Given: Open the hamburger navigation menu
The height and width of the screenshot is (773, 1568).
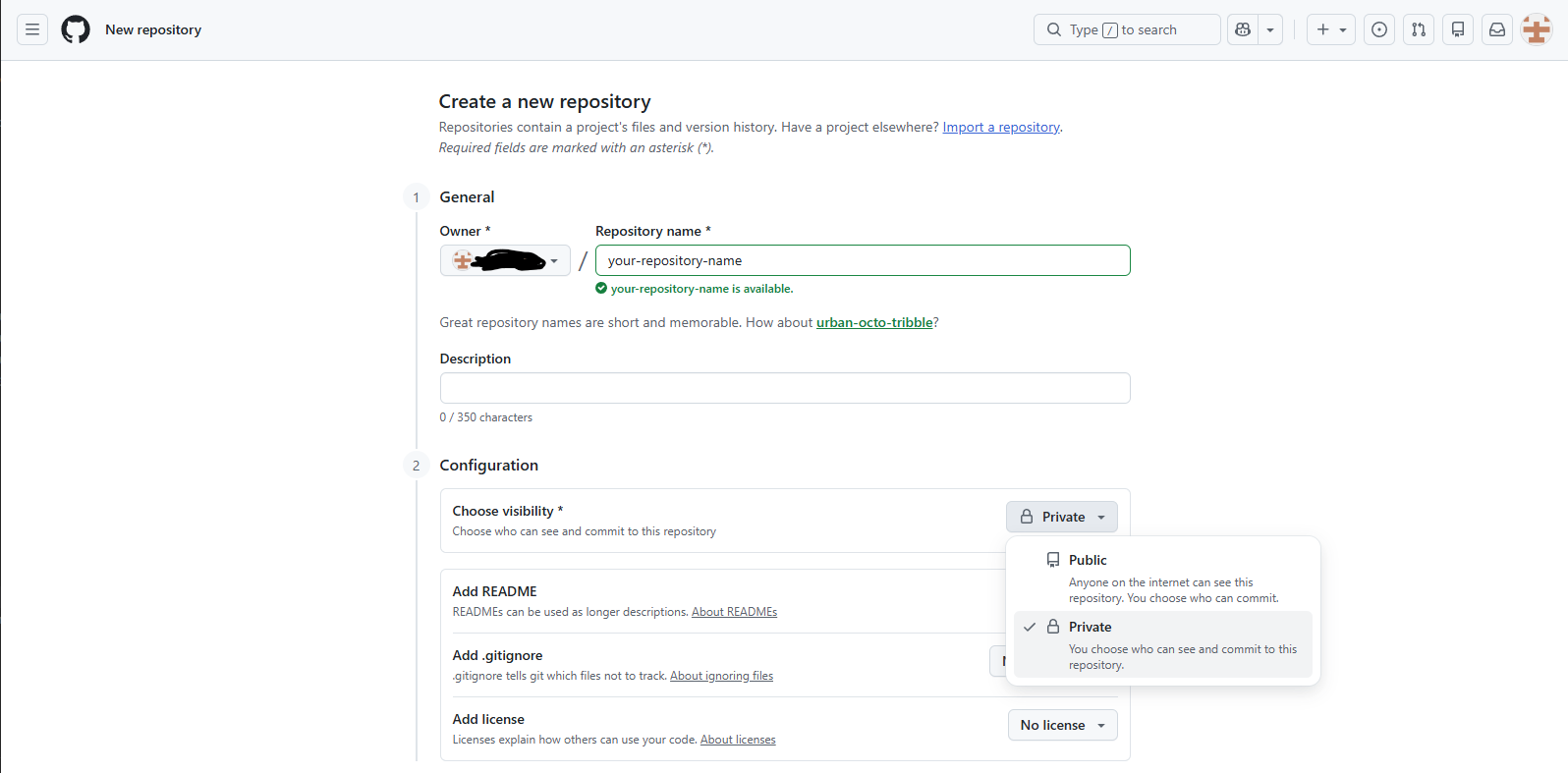Looking at the screenshot, I should [x=32, y=29].
